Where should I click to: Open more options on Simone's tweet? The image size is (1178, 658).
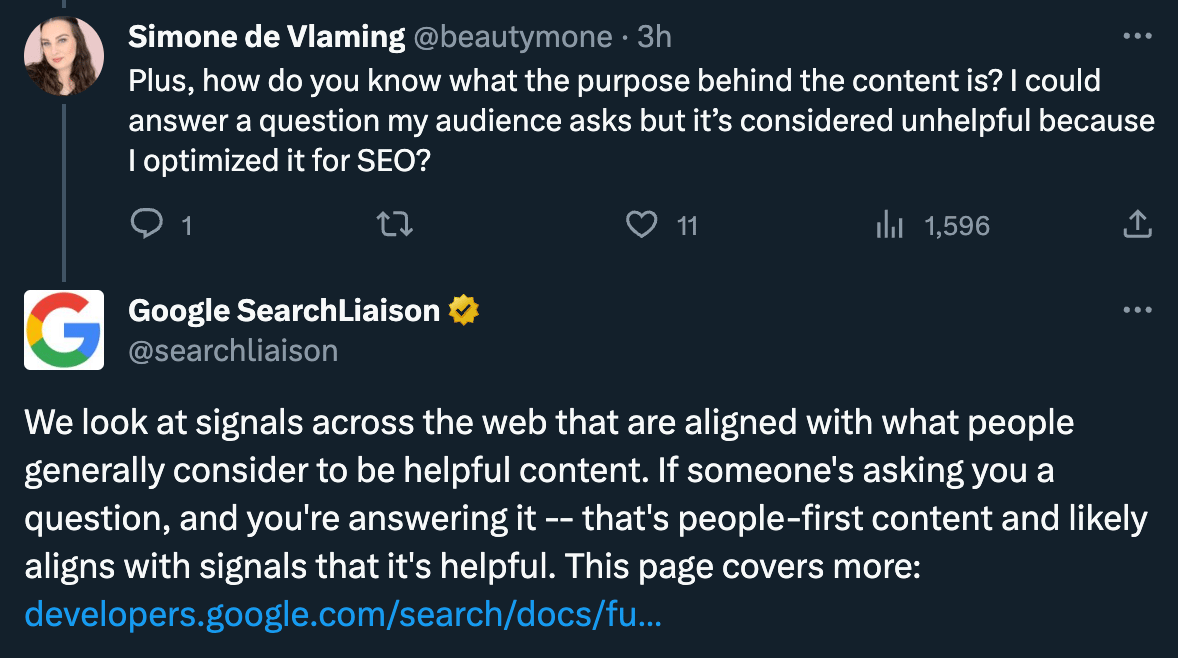click(x=1137, y=37)
